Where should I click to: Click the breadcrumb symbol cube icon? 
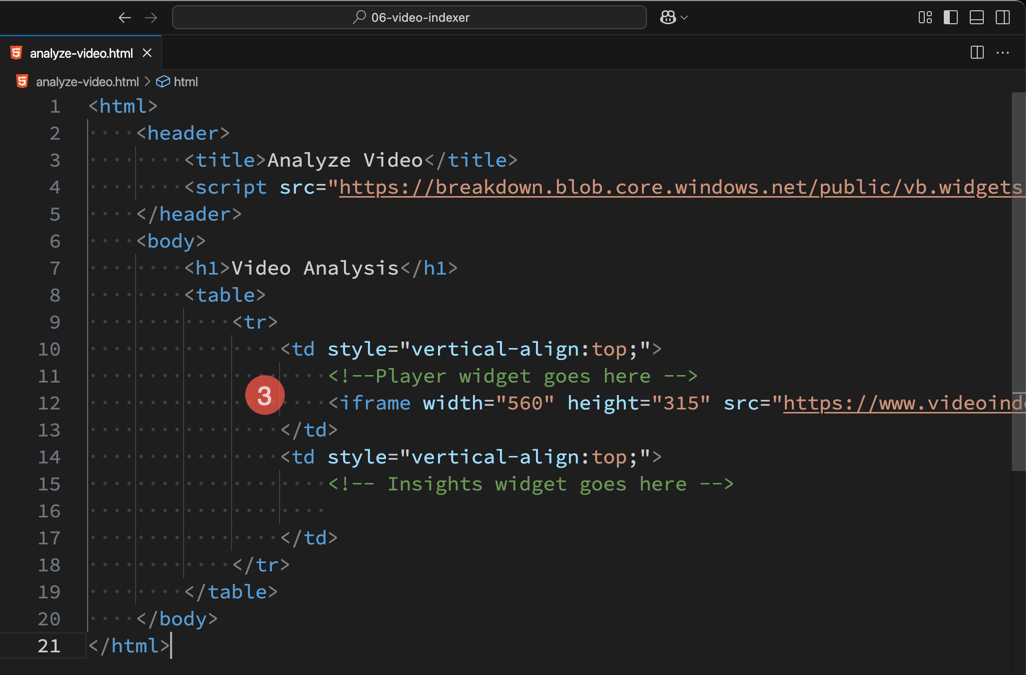[163, 82]
